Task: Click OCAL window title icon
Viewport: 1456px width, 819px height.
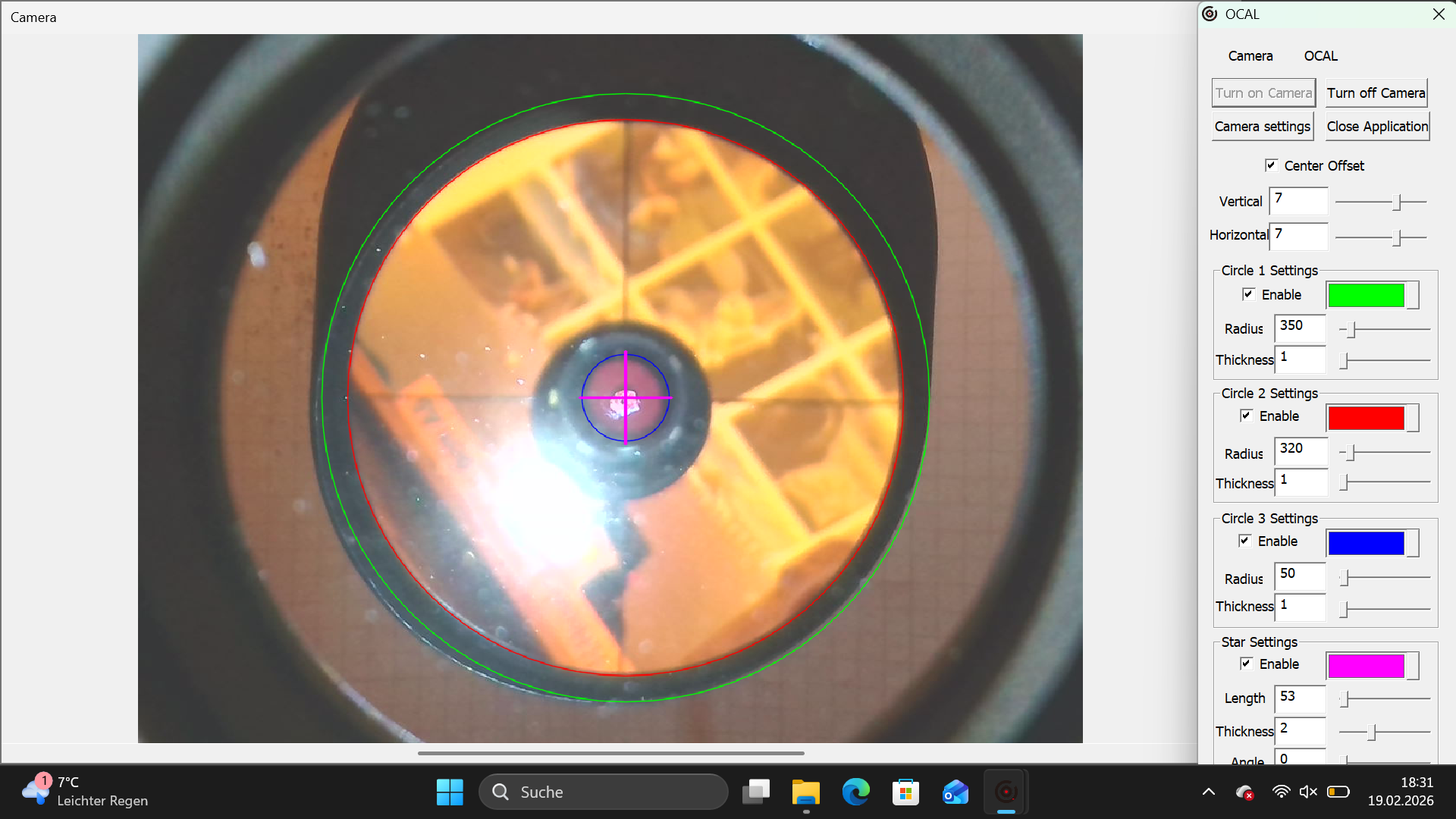Action: click(x=1210, y=14)
